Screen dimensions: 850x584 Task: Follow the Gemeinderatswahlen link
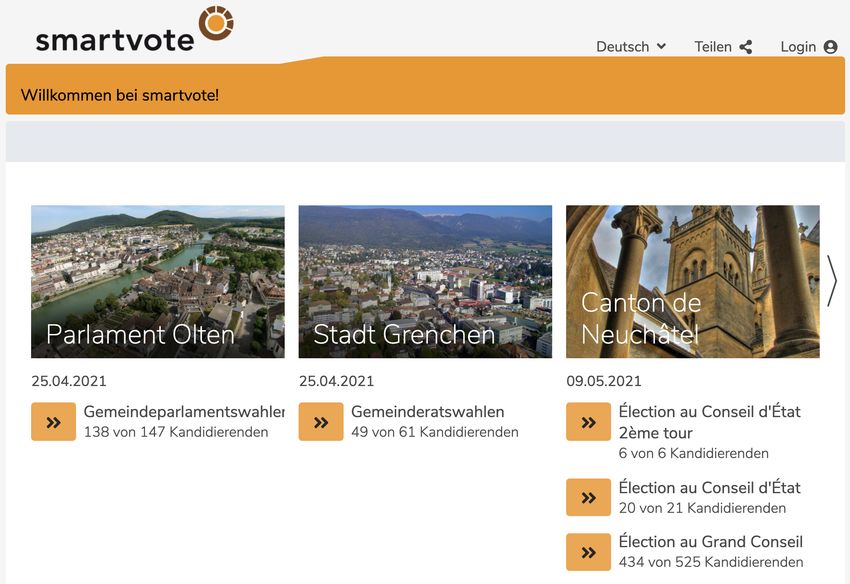pyautogui.click(x=427, y=412)
